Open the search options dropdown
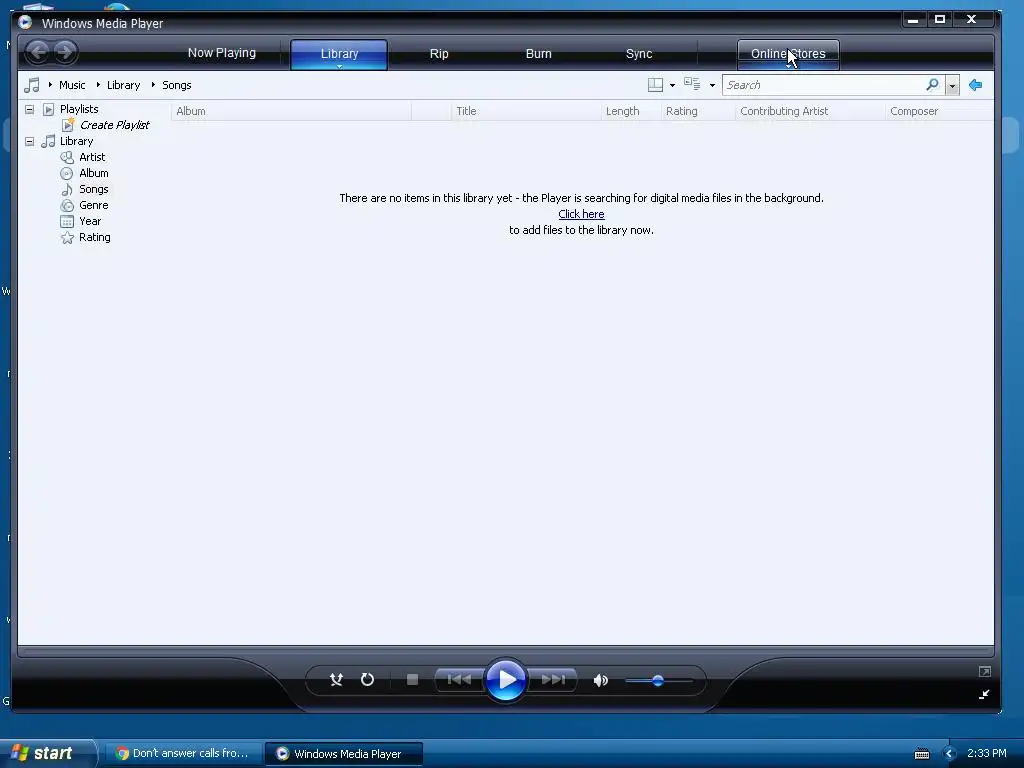 952,86
